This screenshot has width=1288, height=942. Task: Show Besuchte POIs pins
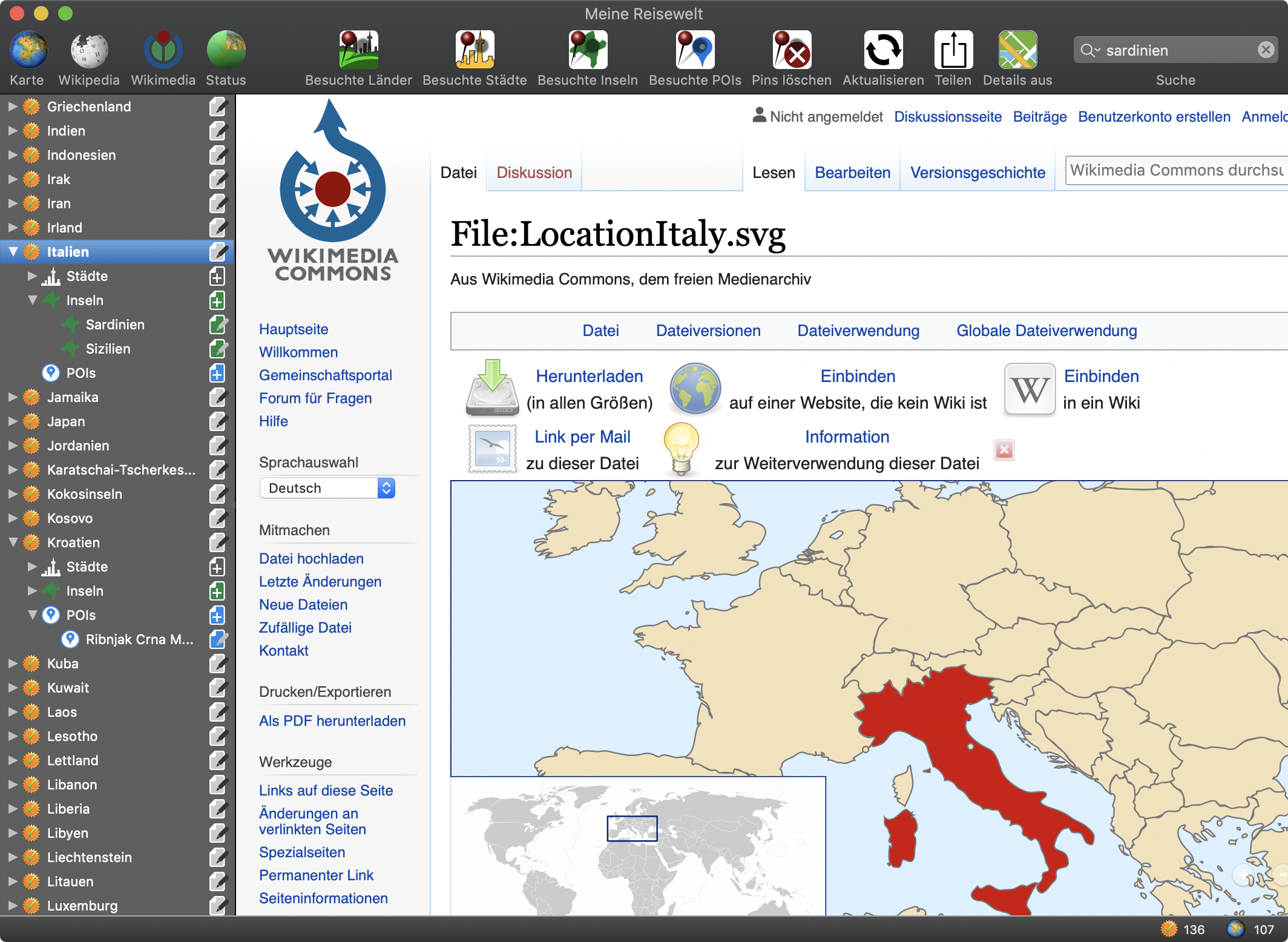pyautogui.click(x=695, y=50)
